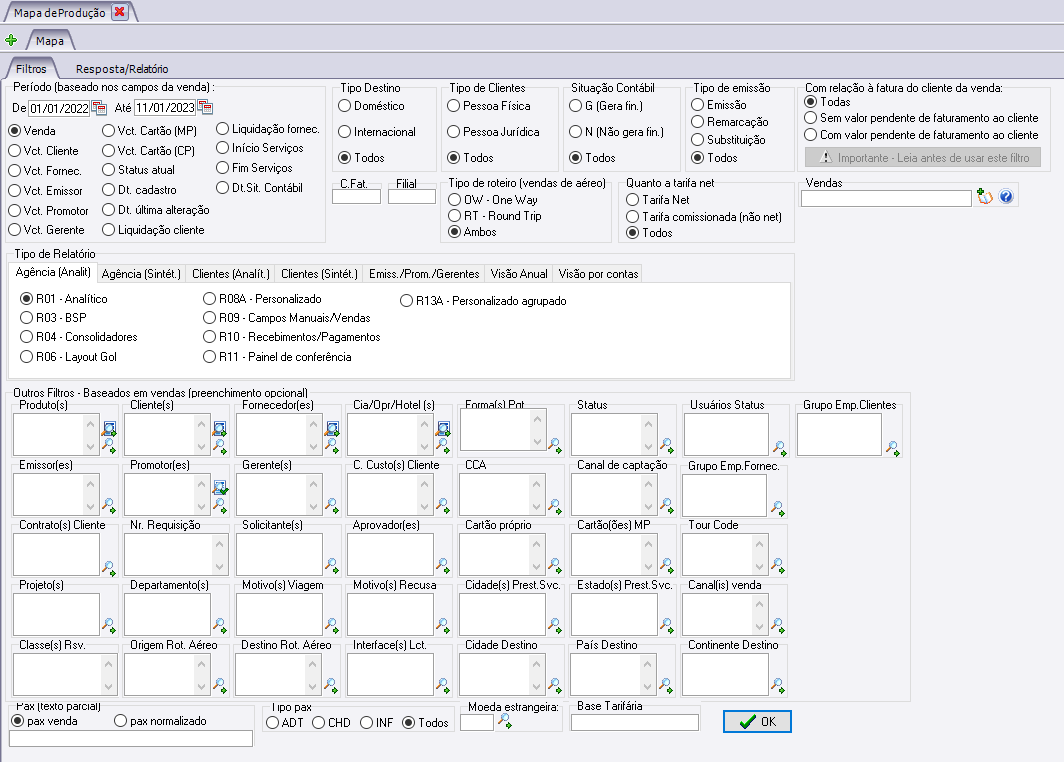
Task: Open the Emiss./Prom./Gerentes tab
Action: pyautogui.click(x=424, y=273)
